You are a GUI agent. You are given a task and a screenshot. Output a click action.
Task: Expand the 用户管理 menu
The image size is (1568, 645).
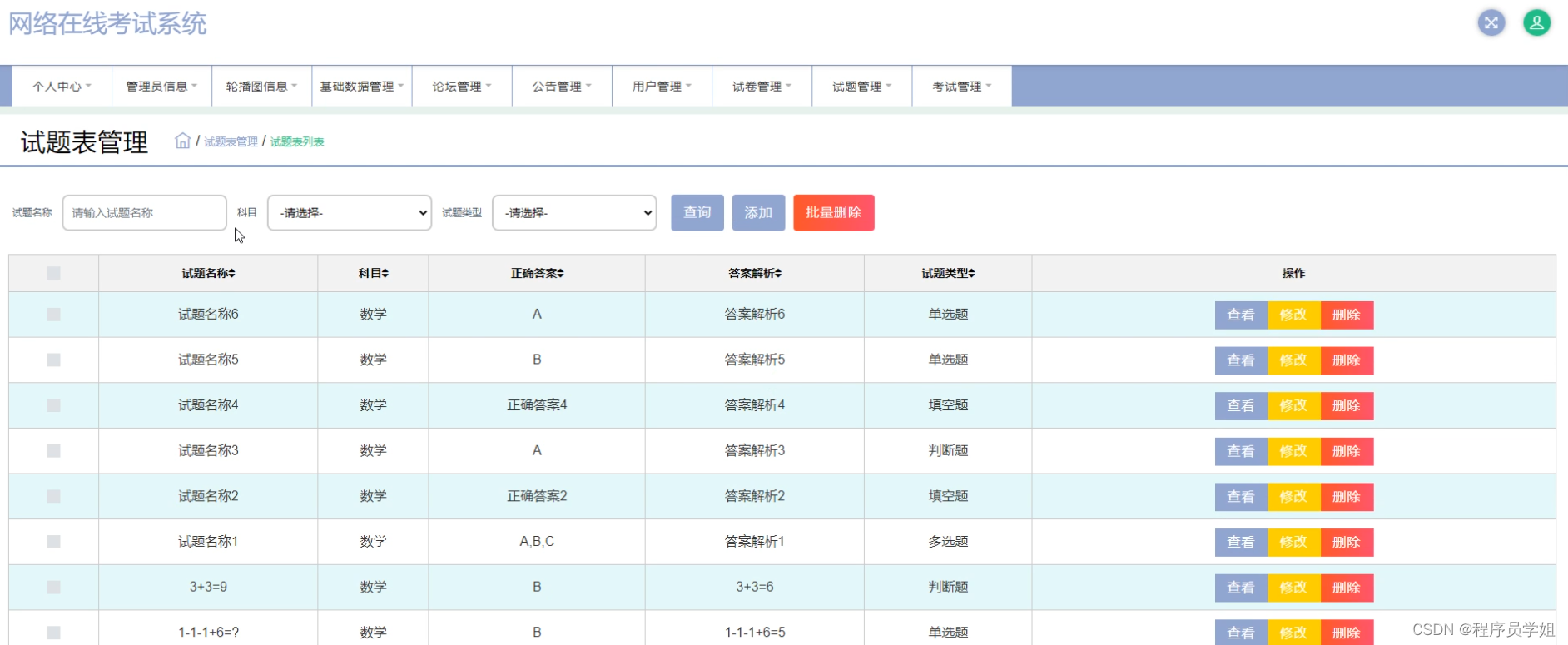point(662,86)
